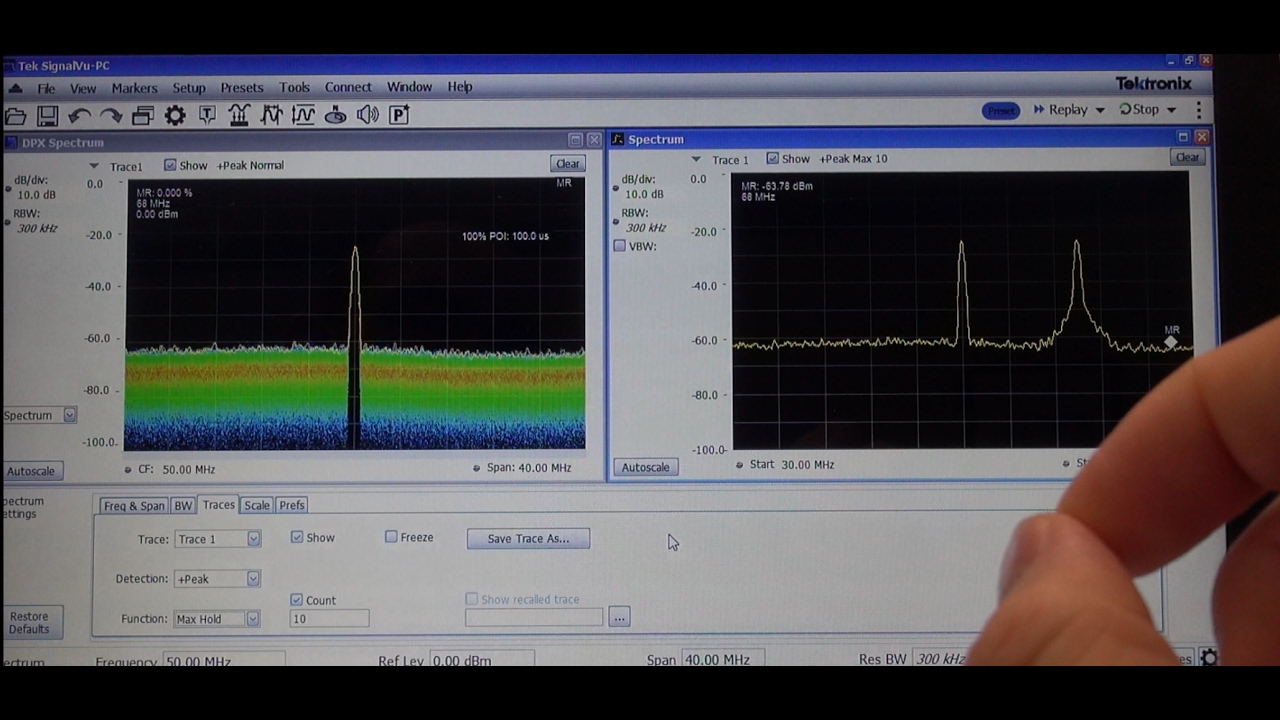Open the Markers menu
This screenshot has width=1280, height=720.
[134, 88]
